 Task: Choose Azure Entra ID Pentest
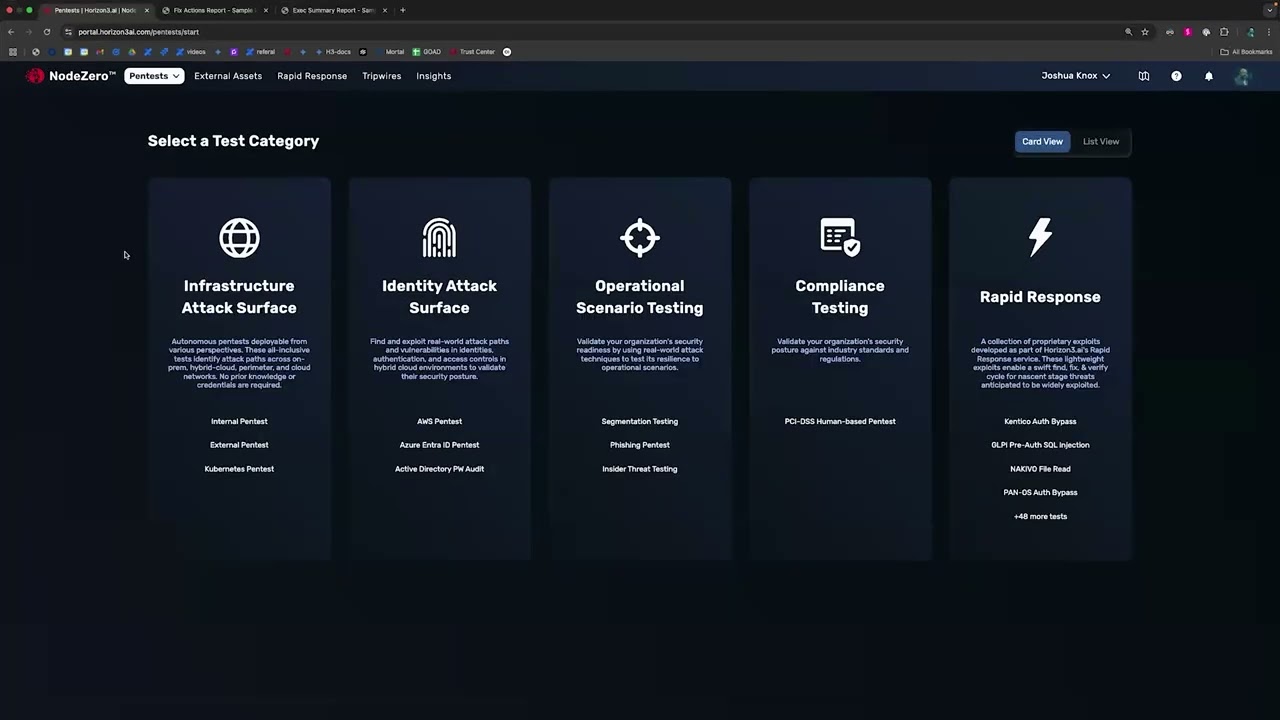pyautogui.click(x=439, y=445)
